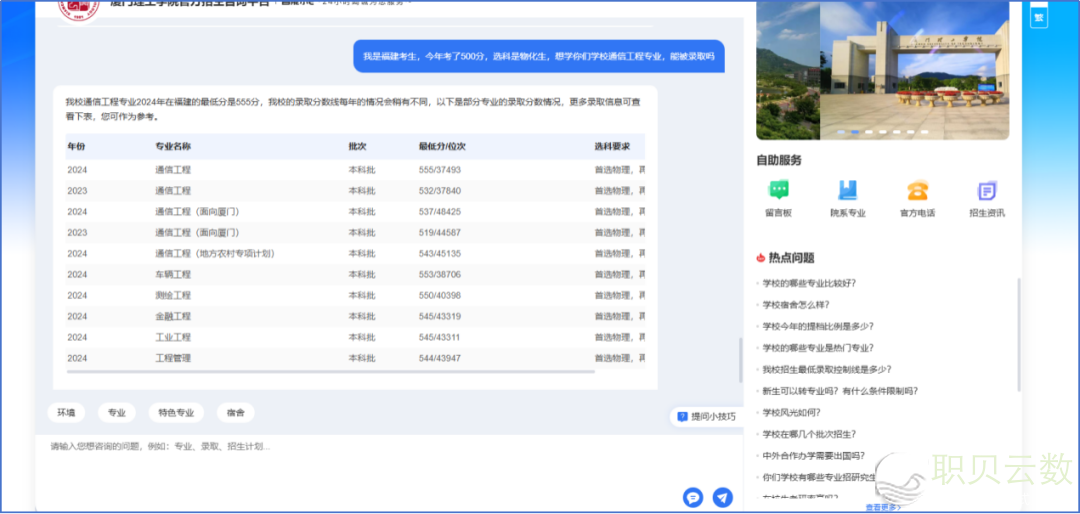Click the chat area vertical scrollbar
Screen dimensions: 1080x514
pyautogui.click(x=740, y=360)
